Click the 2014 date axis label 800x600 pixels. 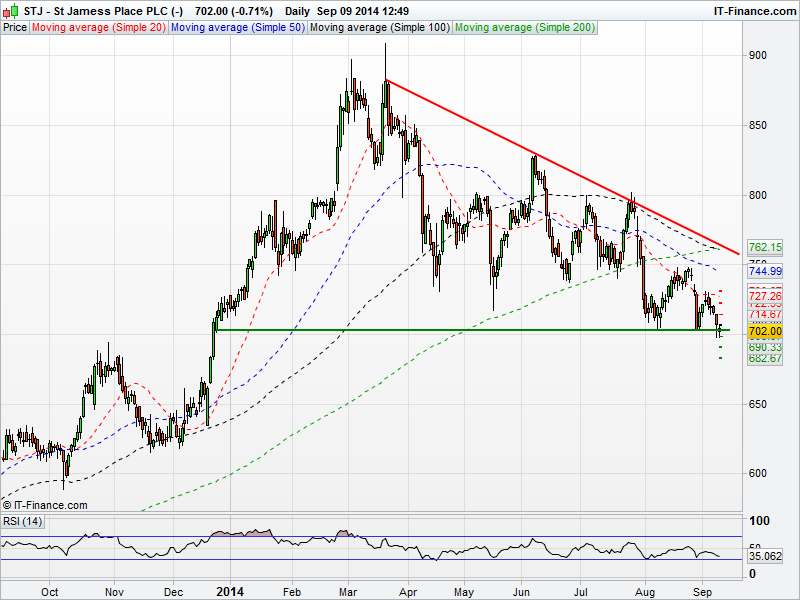click(x=230, y=592)
